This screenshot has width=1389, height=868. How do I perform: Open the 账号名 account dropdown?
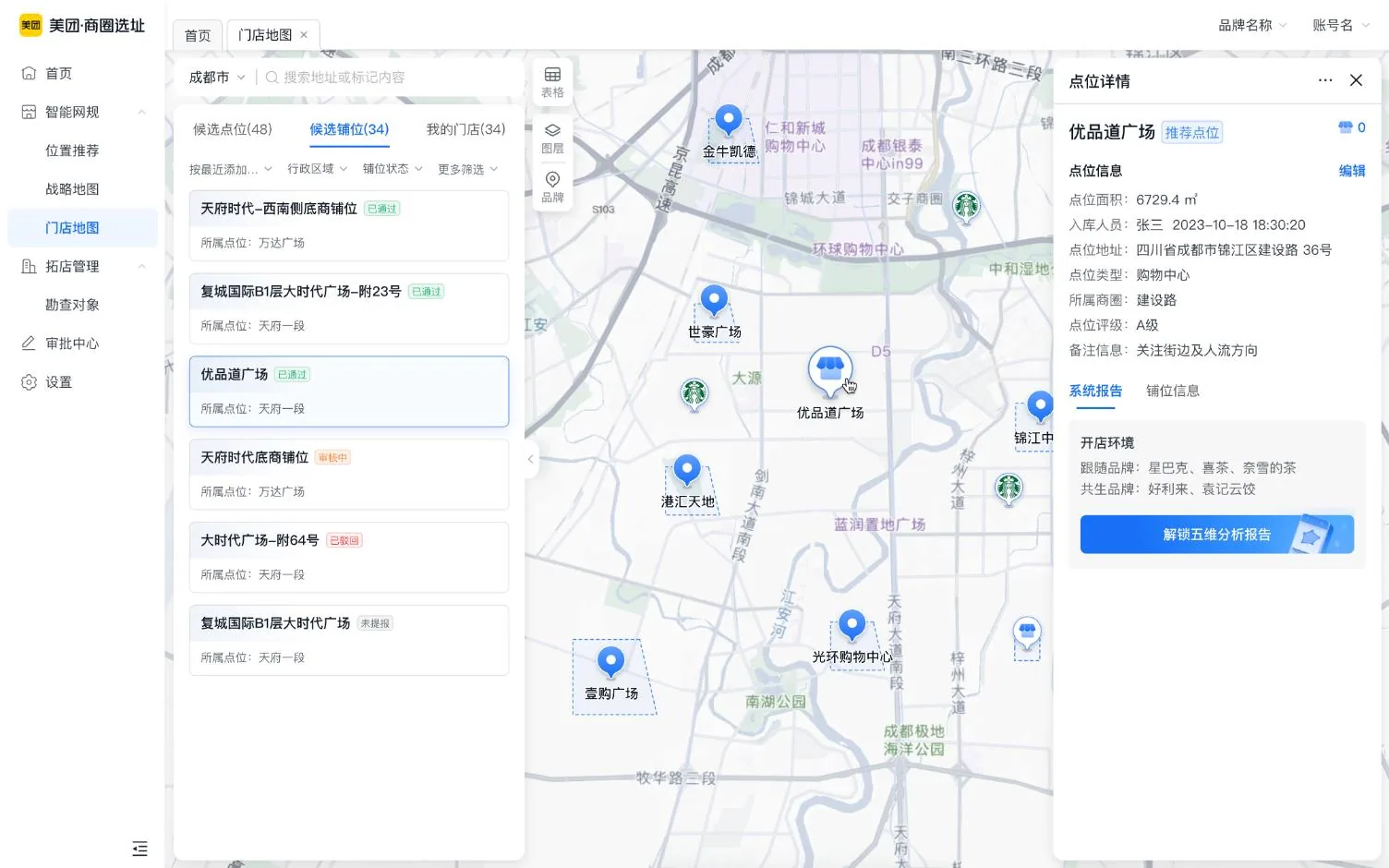[x=1340, y=25]
